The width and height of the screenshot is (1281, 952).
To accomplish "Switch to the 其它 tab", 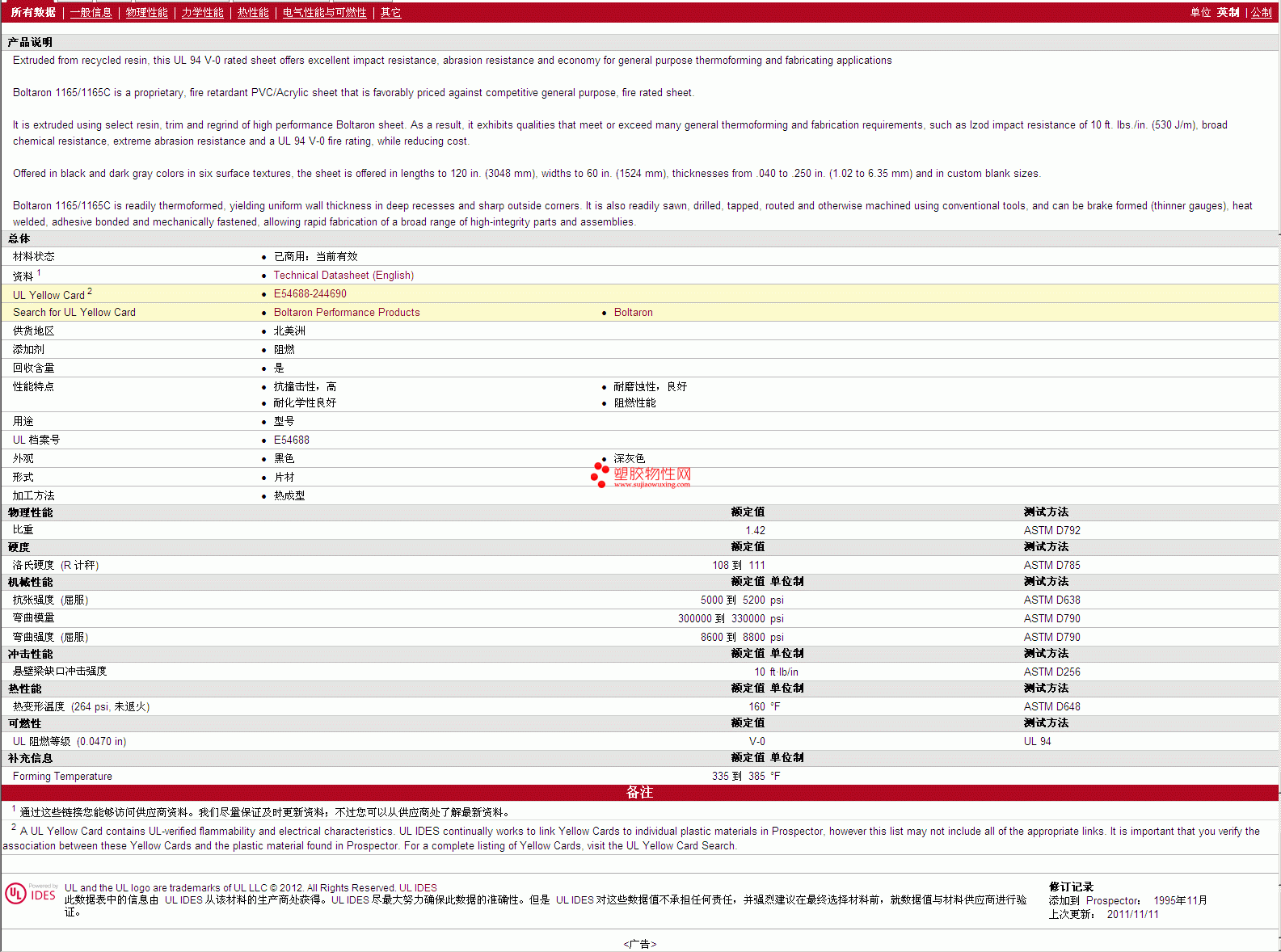I will point(390,12).
